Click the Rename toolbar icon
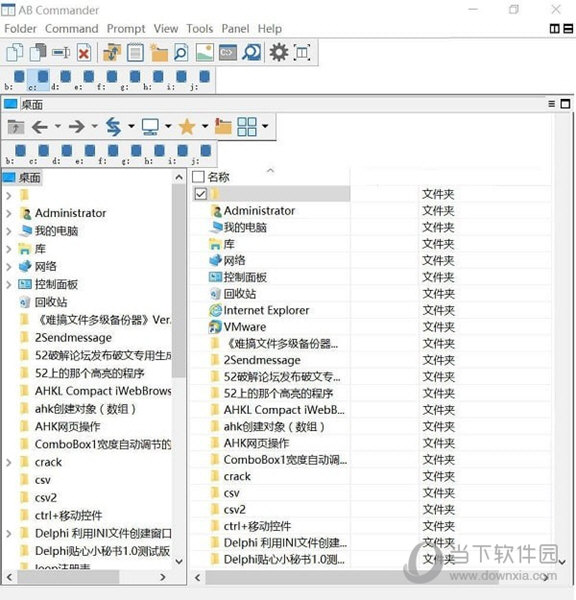Image resolution: width=576 pixels, height=600 pixels. pos(61,52)
